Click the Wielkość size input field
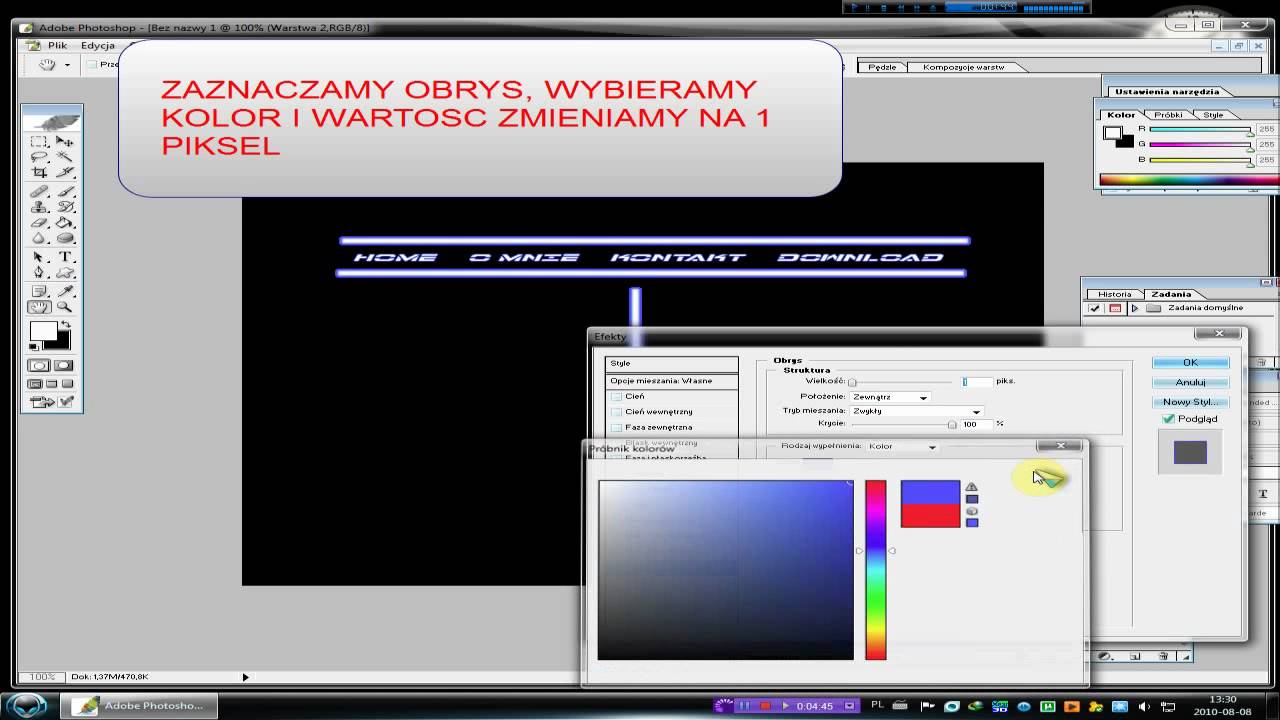 [x=977, y=382]
